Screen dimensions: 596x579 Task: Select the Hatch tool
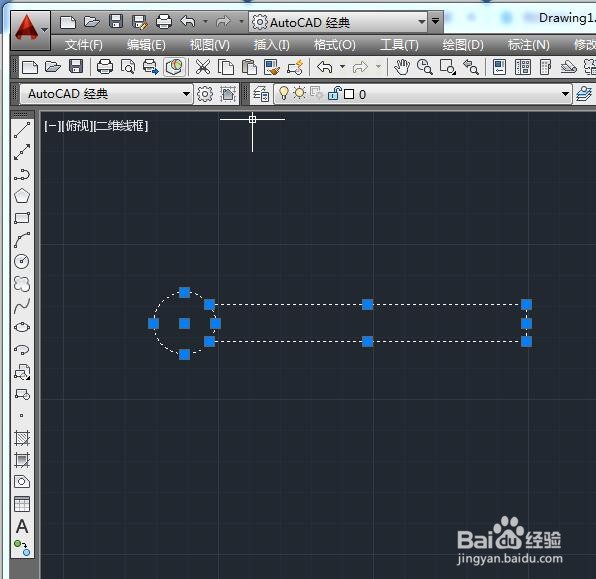click(x=22, y=438)
